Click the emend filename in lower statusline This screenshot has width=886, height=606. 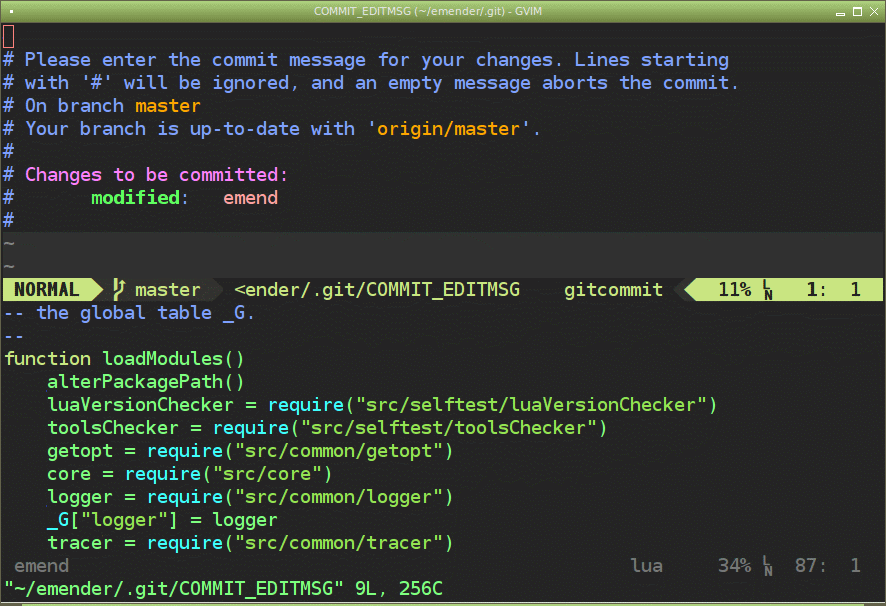pyautogui.click(x=41, y=566)
